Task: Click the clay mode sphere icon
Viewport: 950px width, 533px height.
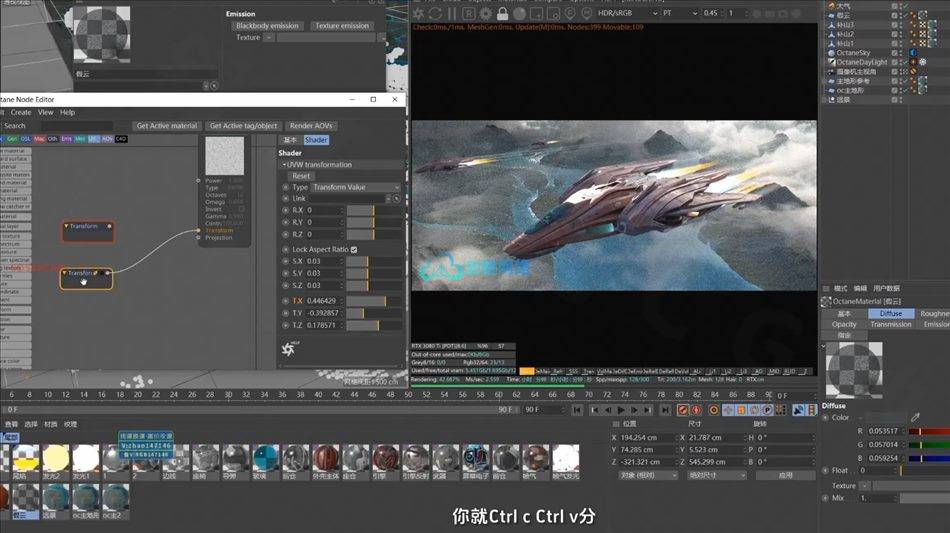Action: (519, 13)
